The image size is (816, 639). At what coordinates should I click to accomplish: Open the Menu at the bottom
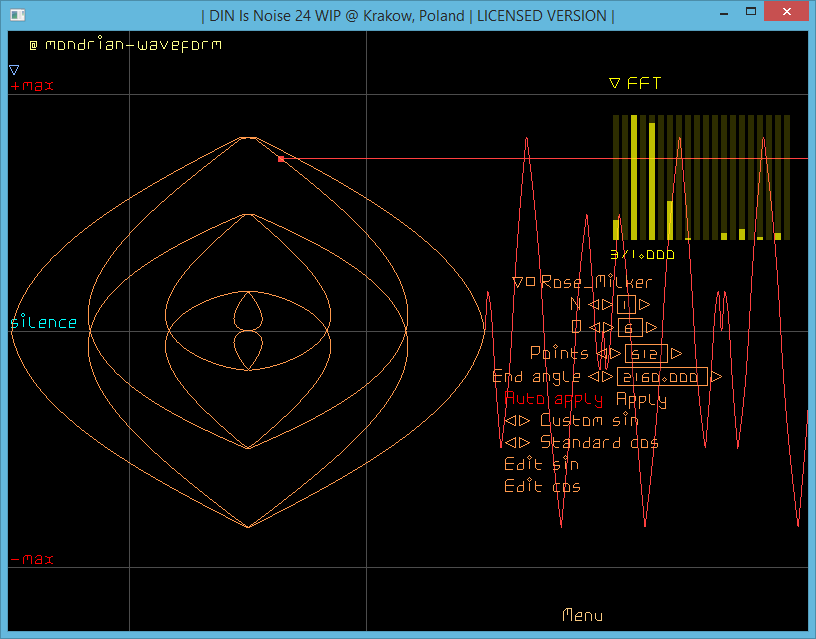[x=582, y=615]
